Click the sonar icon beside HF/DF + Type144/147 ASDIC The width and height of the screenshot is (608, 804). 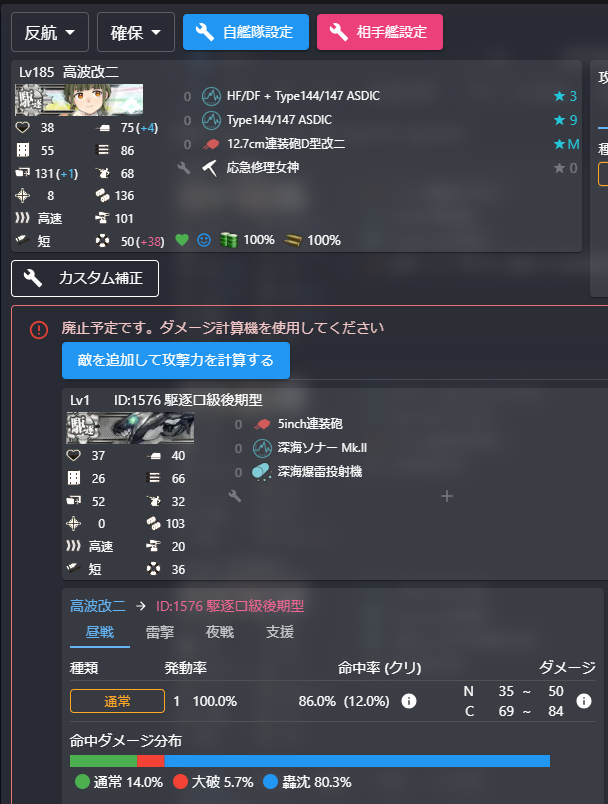(211, 96)
